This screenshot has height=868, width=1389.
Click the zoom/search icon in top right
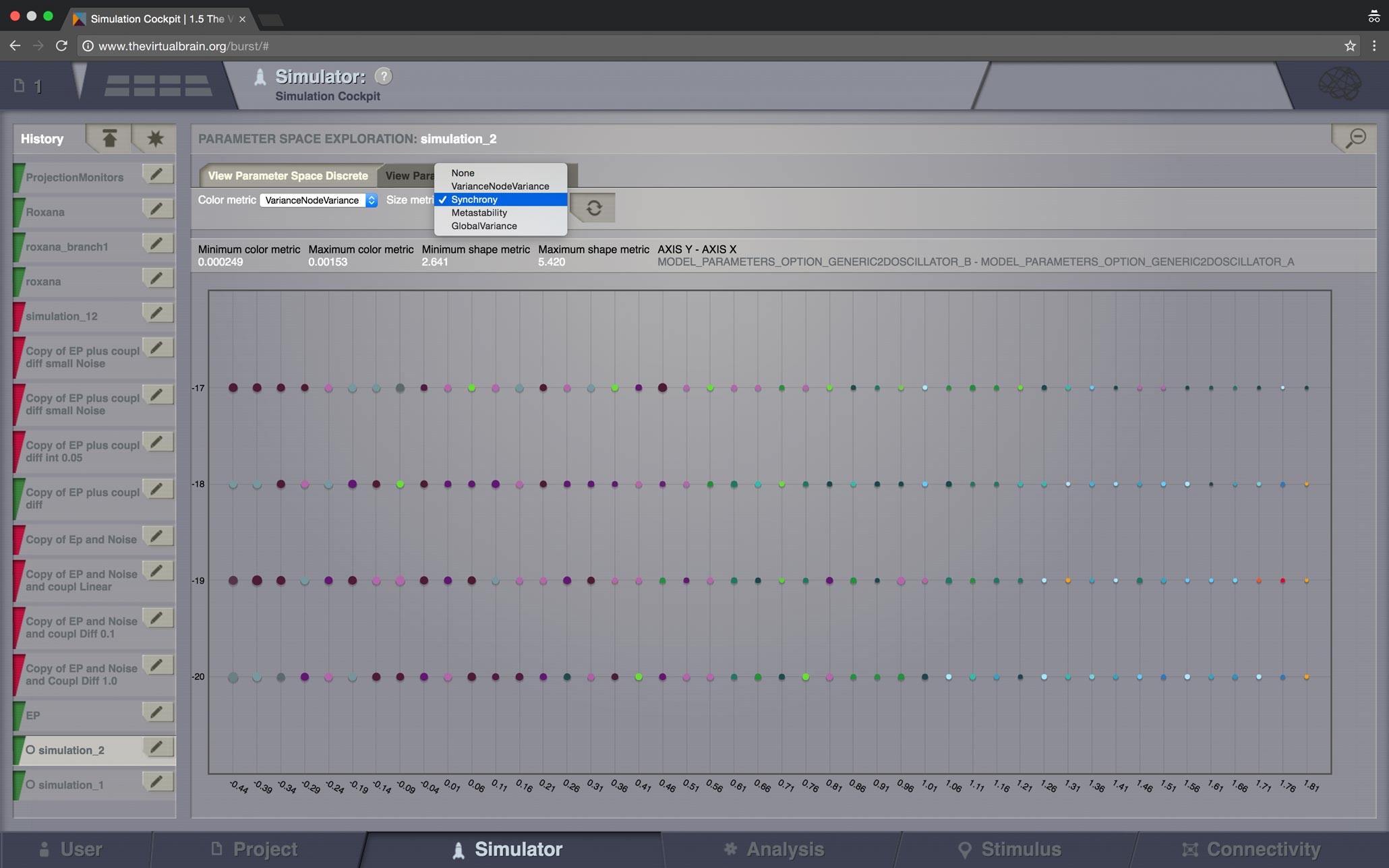(1356, 138)
